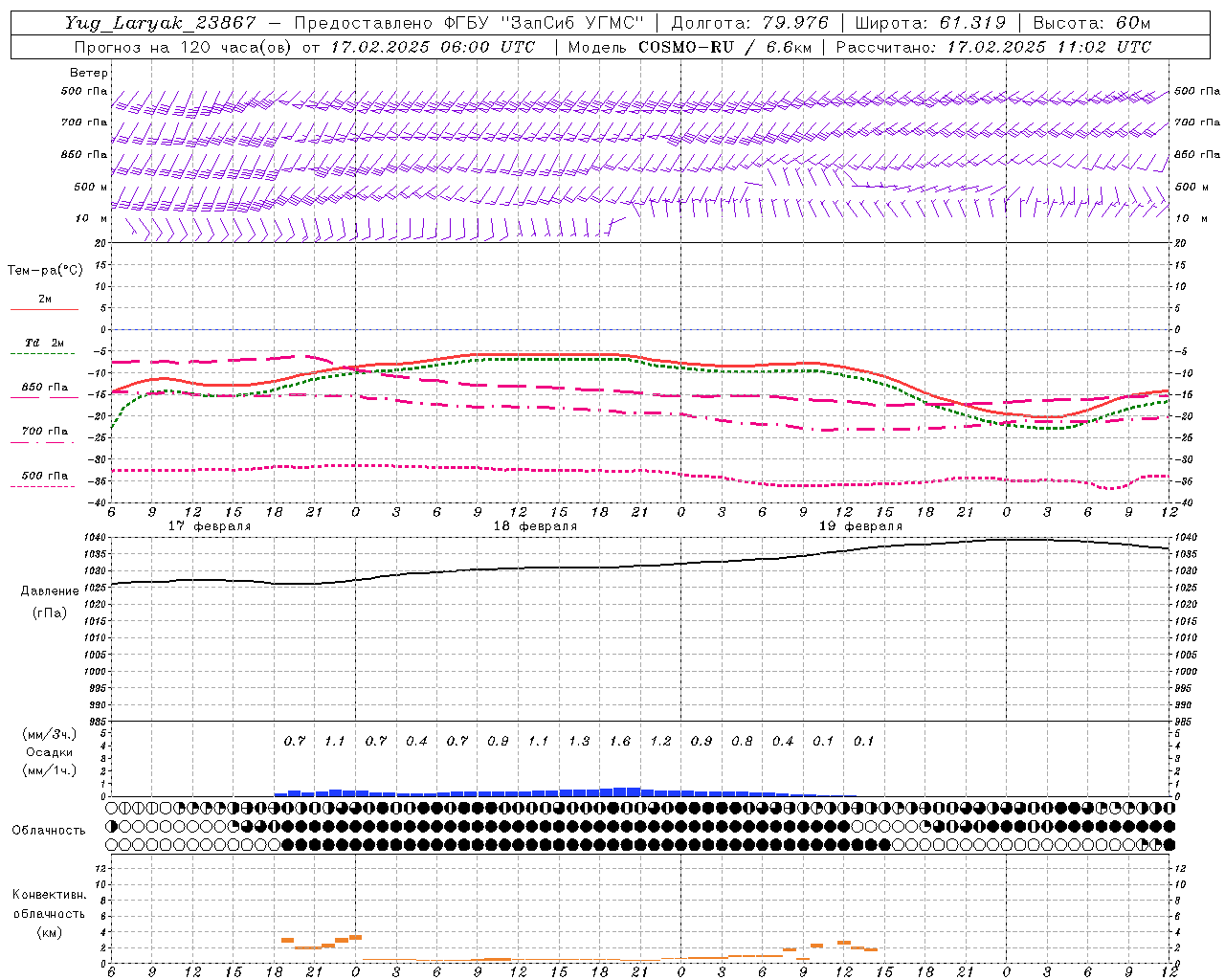
Task: Click the 1.6 precipitation amount value
Action: tap(620, 742)
